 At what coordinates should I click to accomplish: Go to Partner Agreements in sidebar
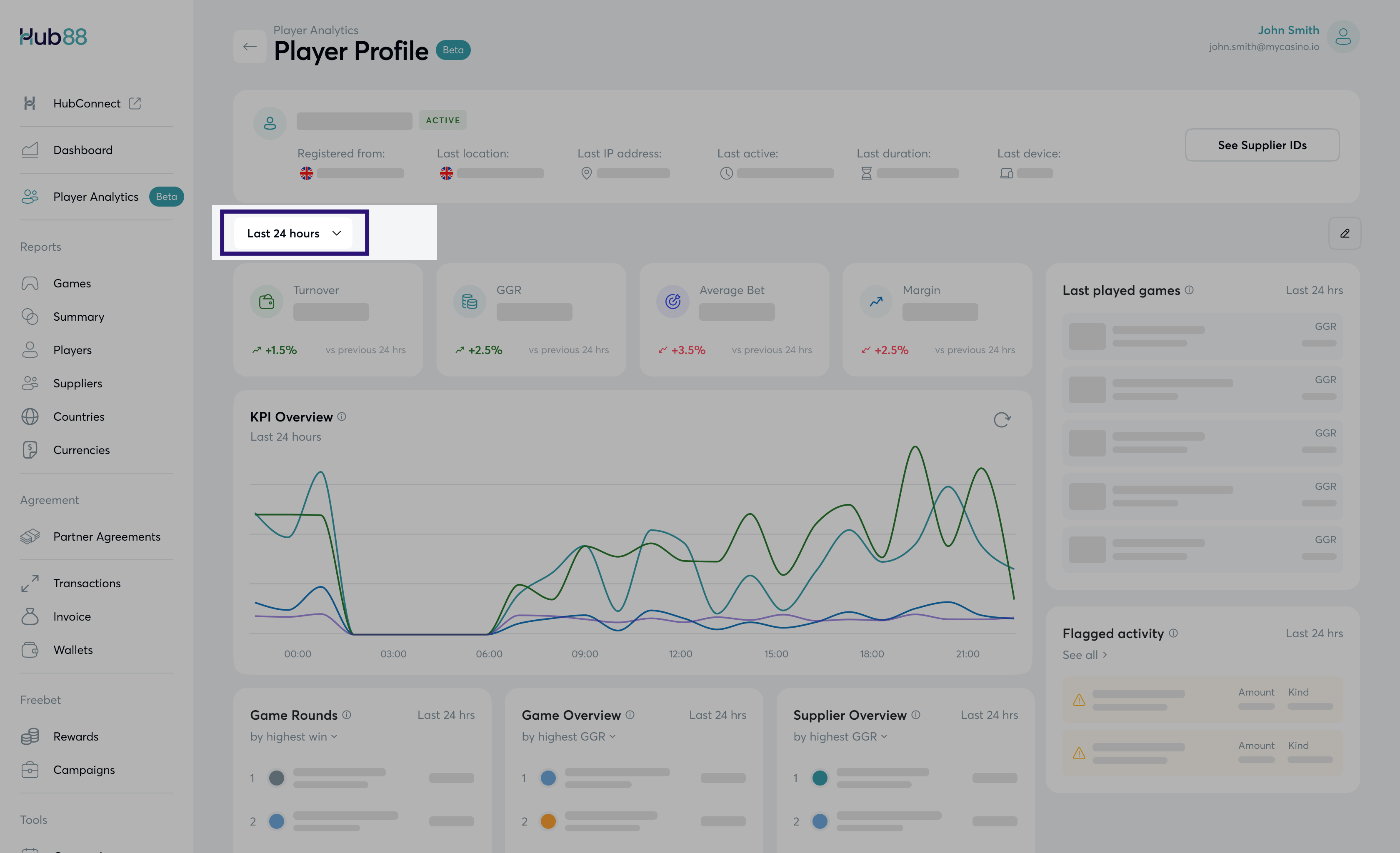106,537
